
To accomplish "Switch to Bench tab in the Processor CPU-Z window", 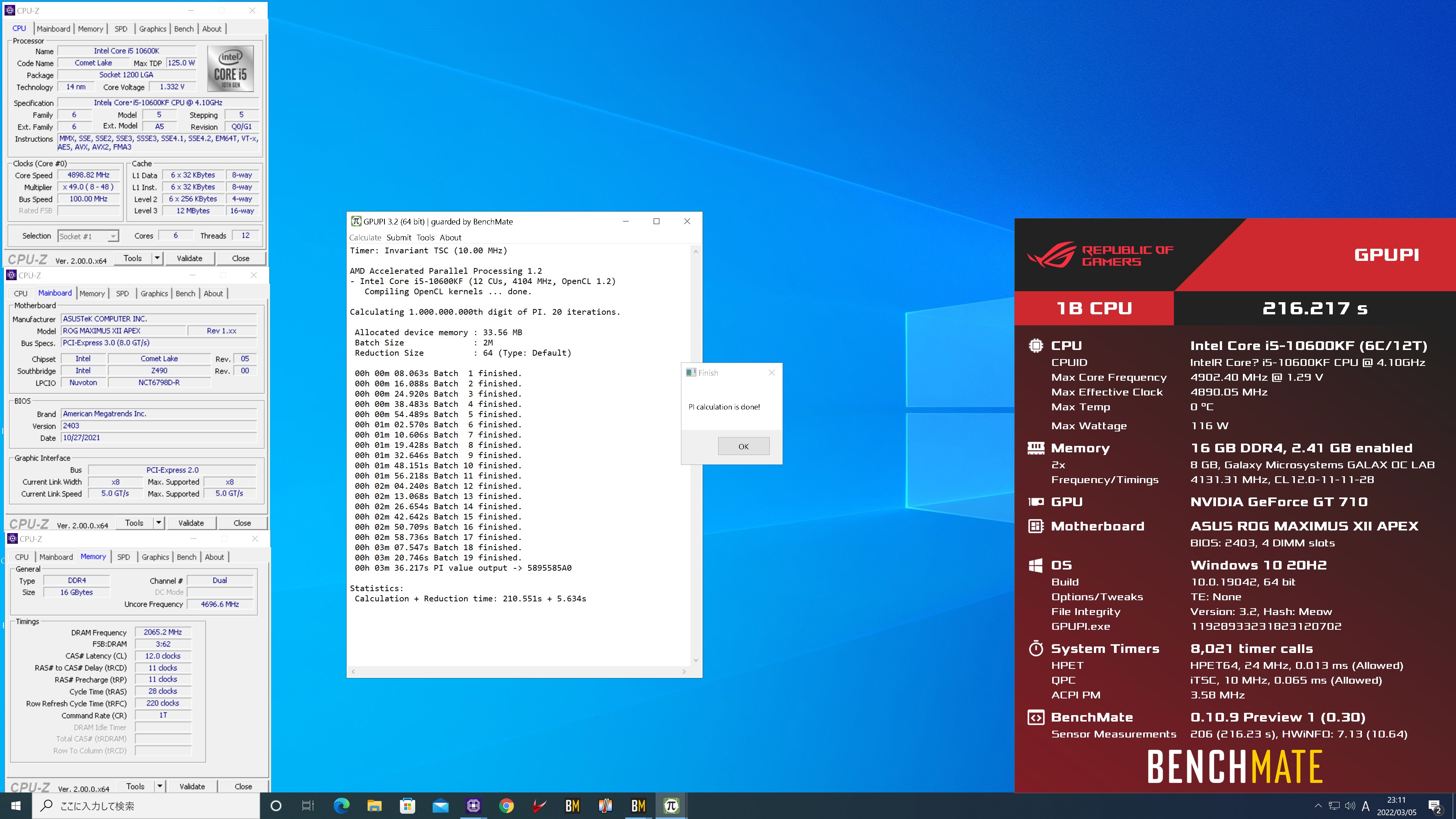I will coord(184,29).
